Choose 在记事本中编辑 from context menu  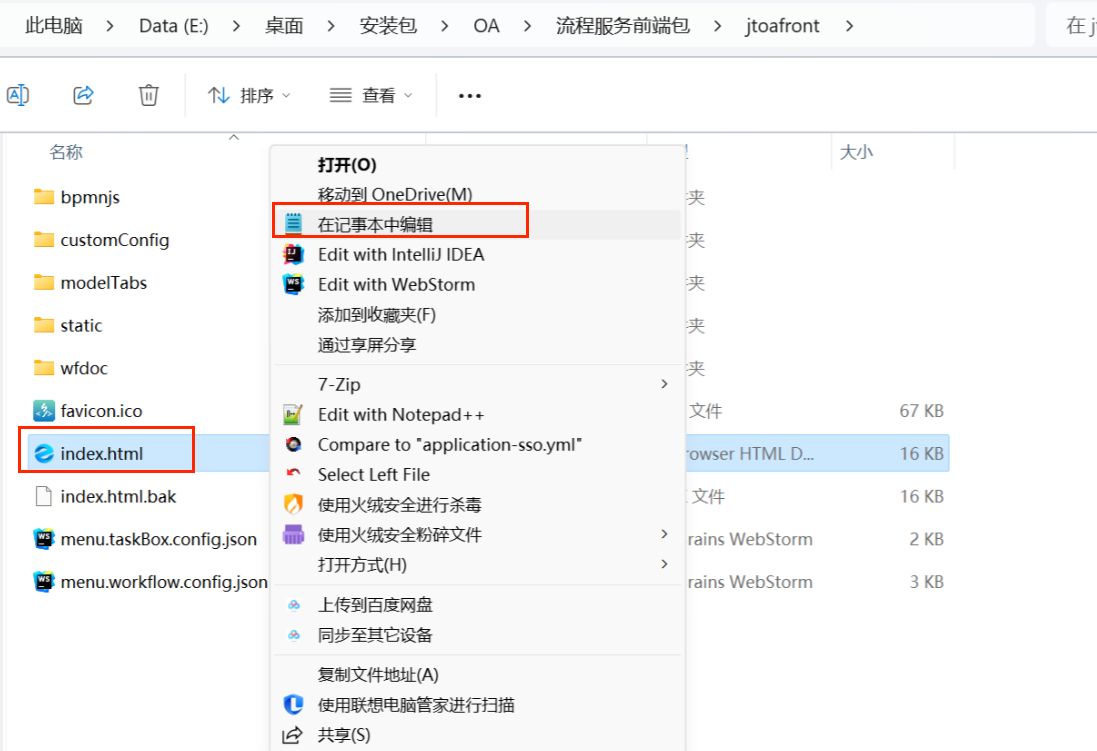(375, 224)
